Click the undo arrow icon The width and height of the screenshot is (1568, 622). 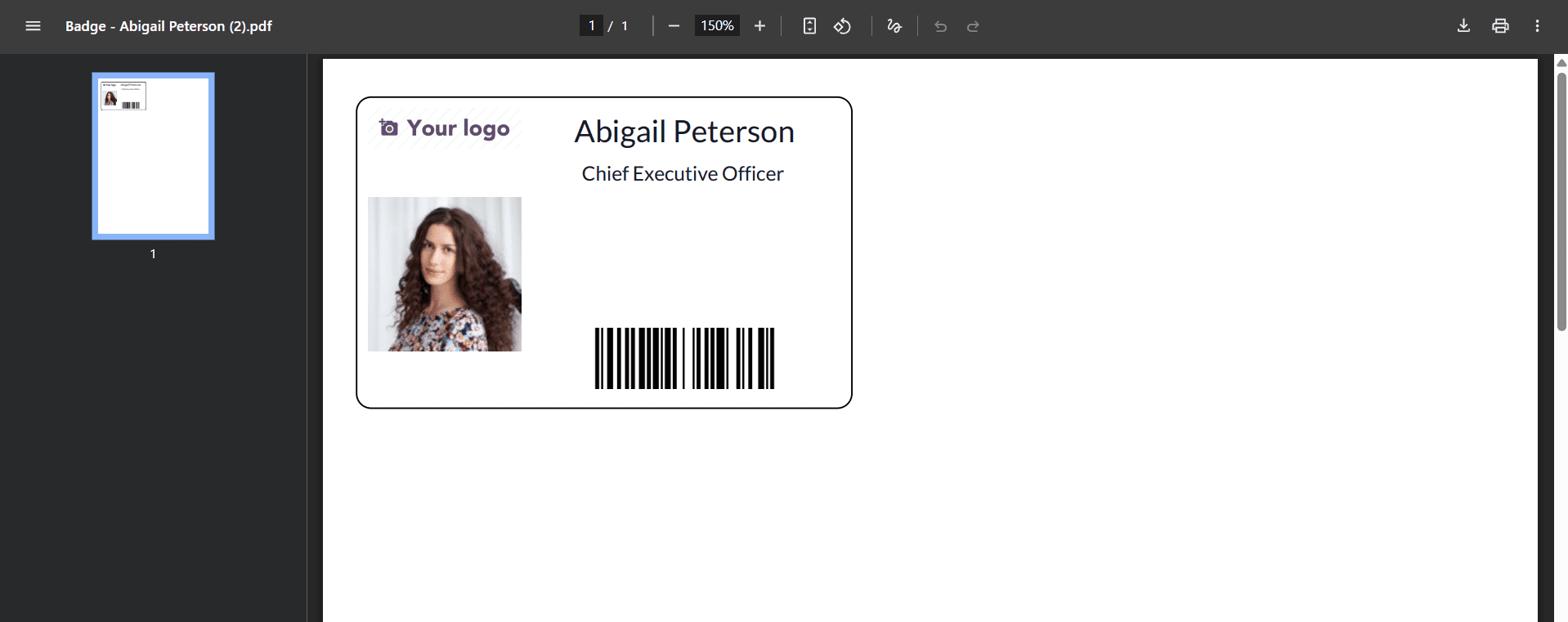[940, 26]
